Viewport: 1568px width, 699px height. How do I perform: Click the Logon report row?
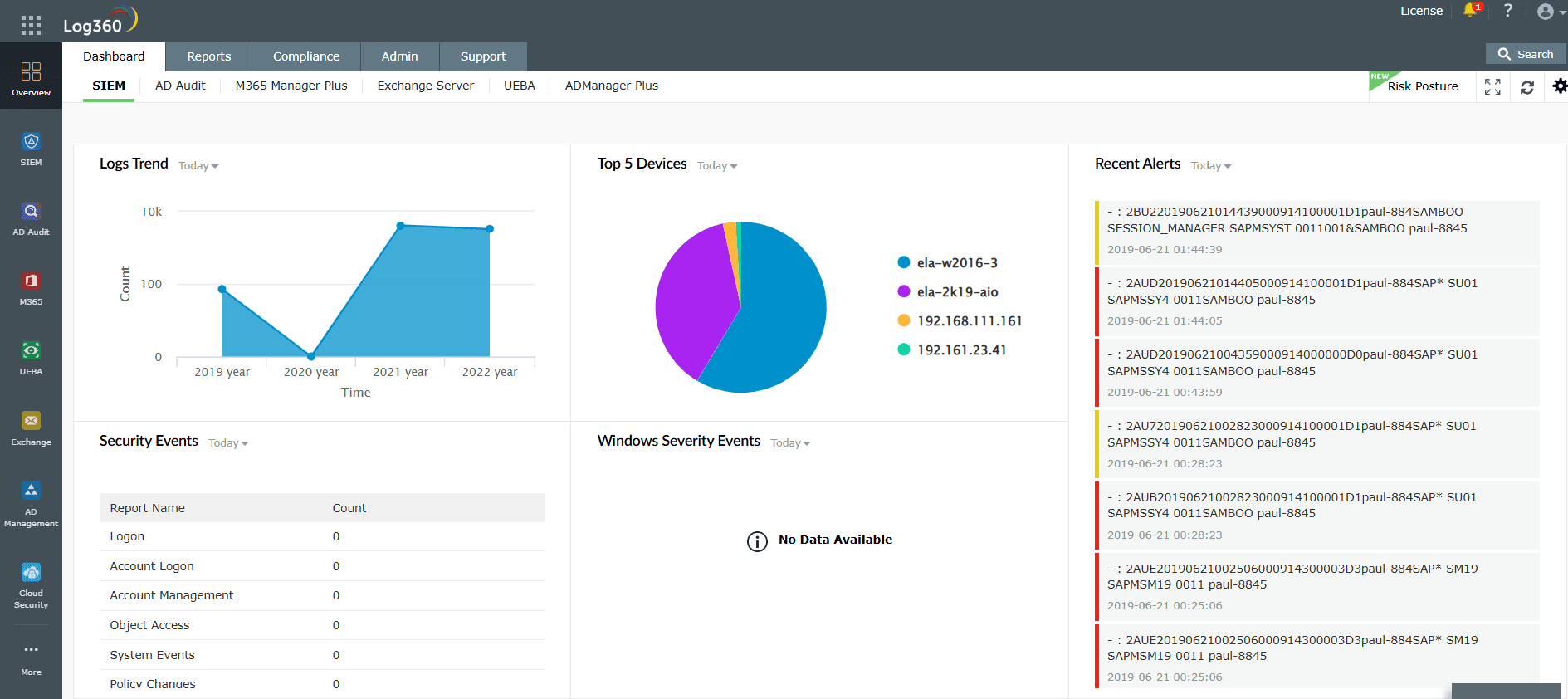coord(322,536)
